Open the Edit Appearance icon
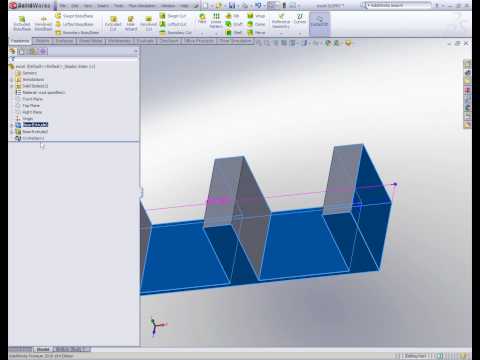The height and width of the screenshot is (360, 480). click(x=328, y=43)
